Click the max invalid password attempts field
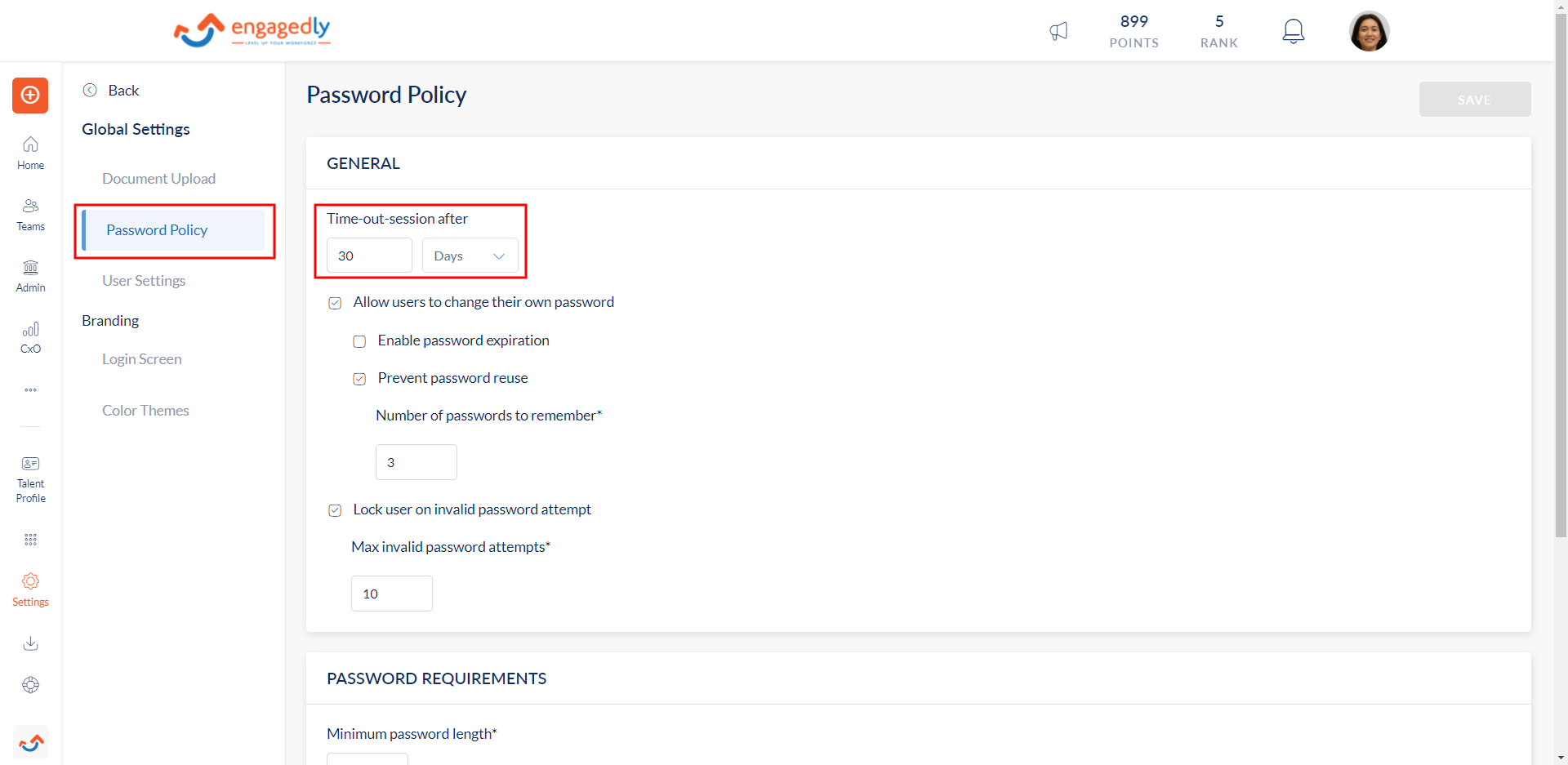The image size is (1568, 765). coord(392,594)
